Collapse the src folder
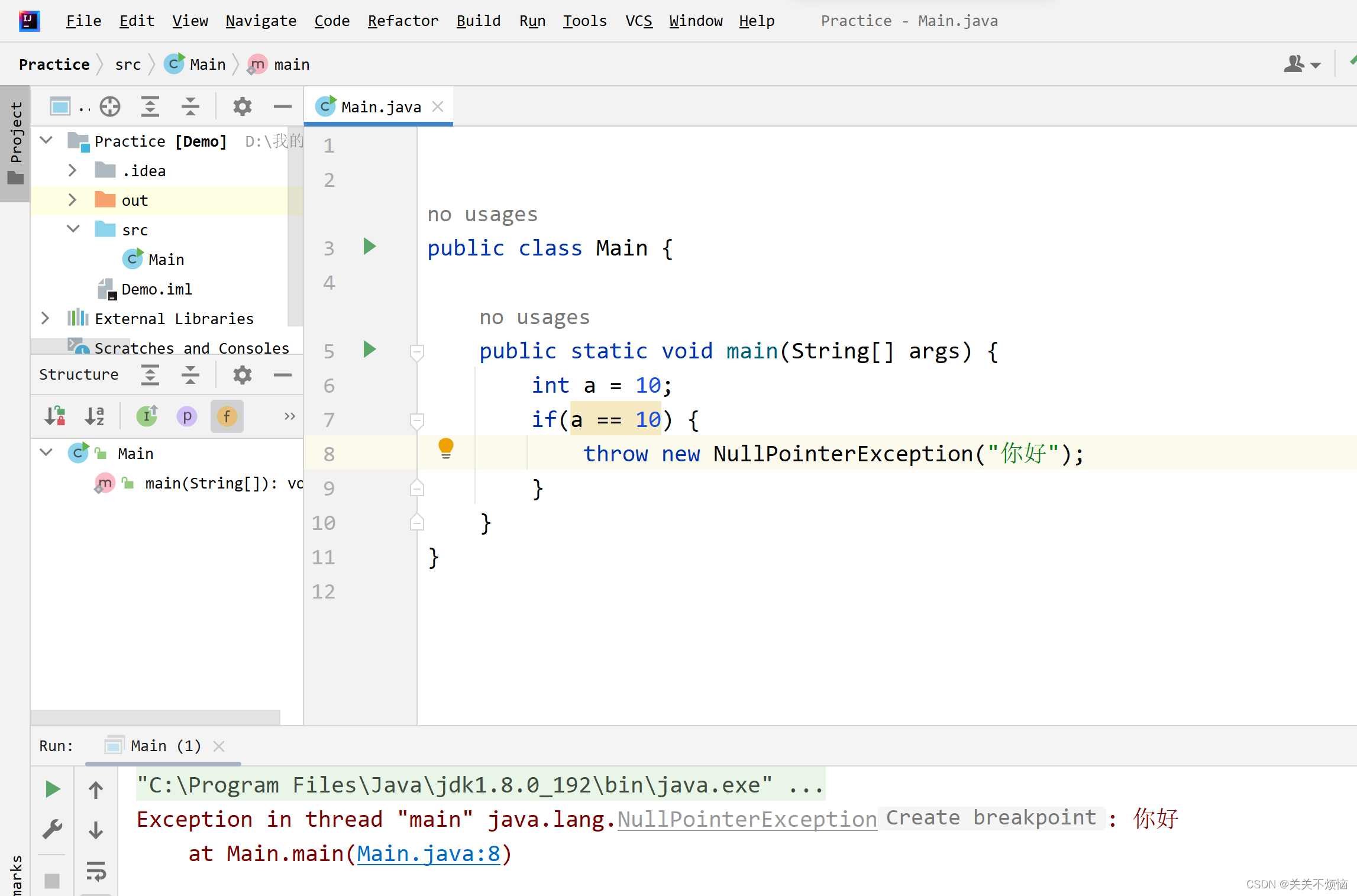This screenshot has width=1357, height=896. pos(73,229)
